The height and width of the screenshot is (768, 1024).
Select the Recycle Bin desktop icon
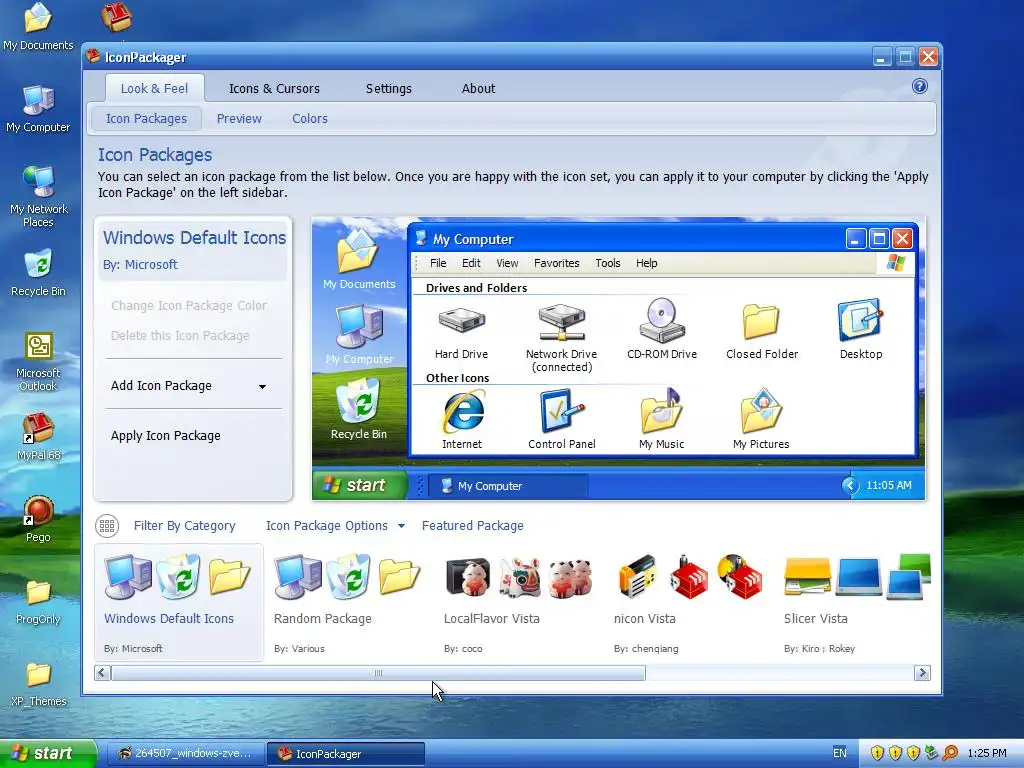click(x=38, y=273)
